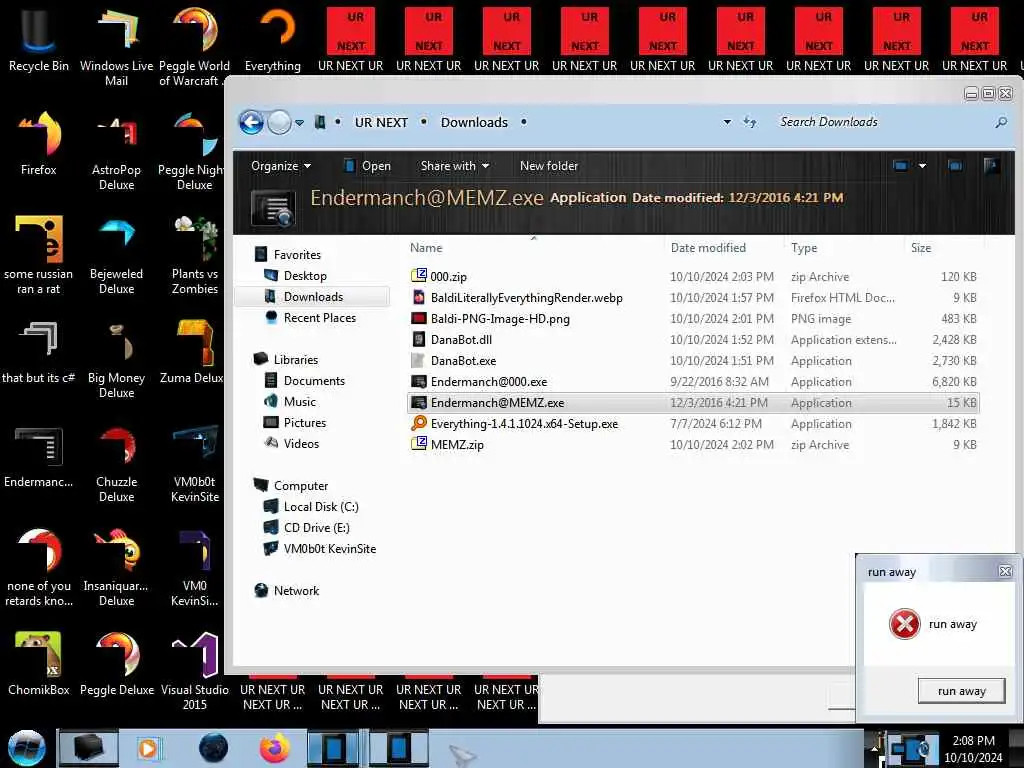Open 'some russian ran a rat' desktop icon
Viewport: 1024px width, 768px height.
tap(38, 255)
